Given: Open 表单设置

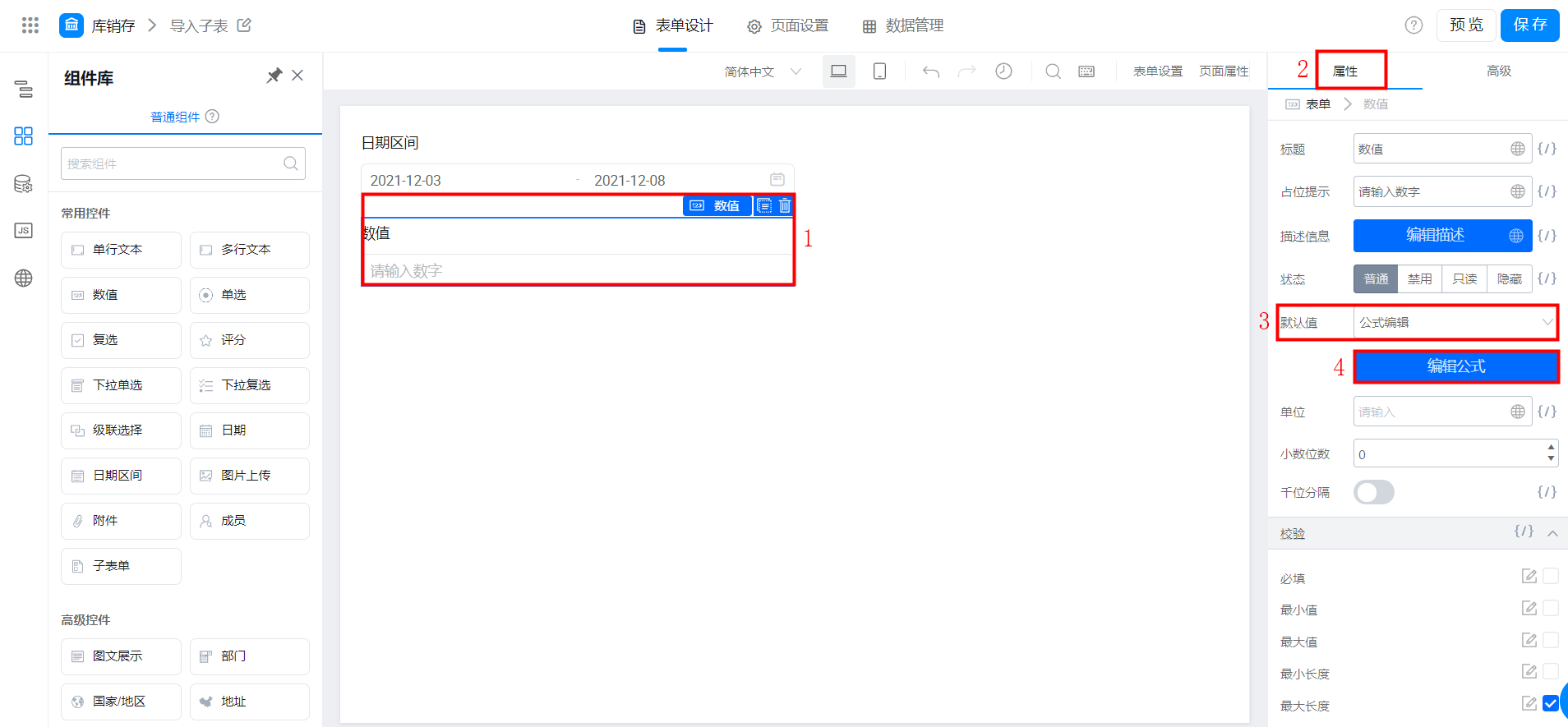Looking at the screenshot, I should tap(1158, 71).
